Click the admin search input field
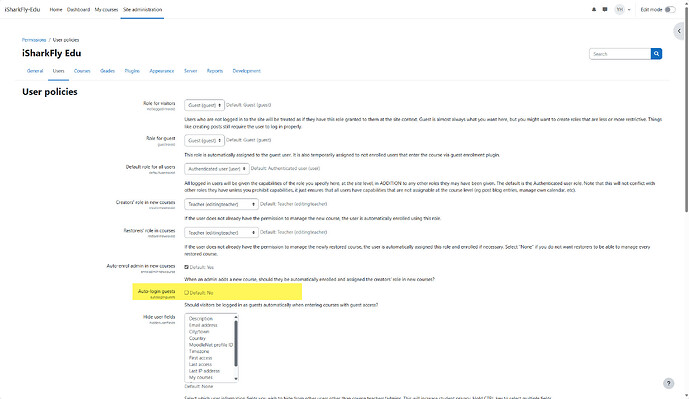This screenshot has width=689, height=399. 620,54
